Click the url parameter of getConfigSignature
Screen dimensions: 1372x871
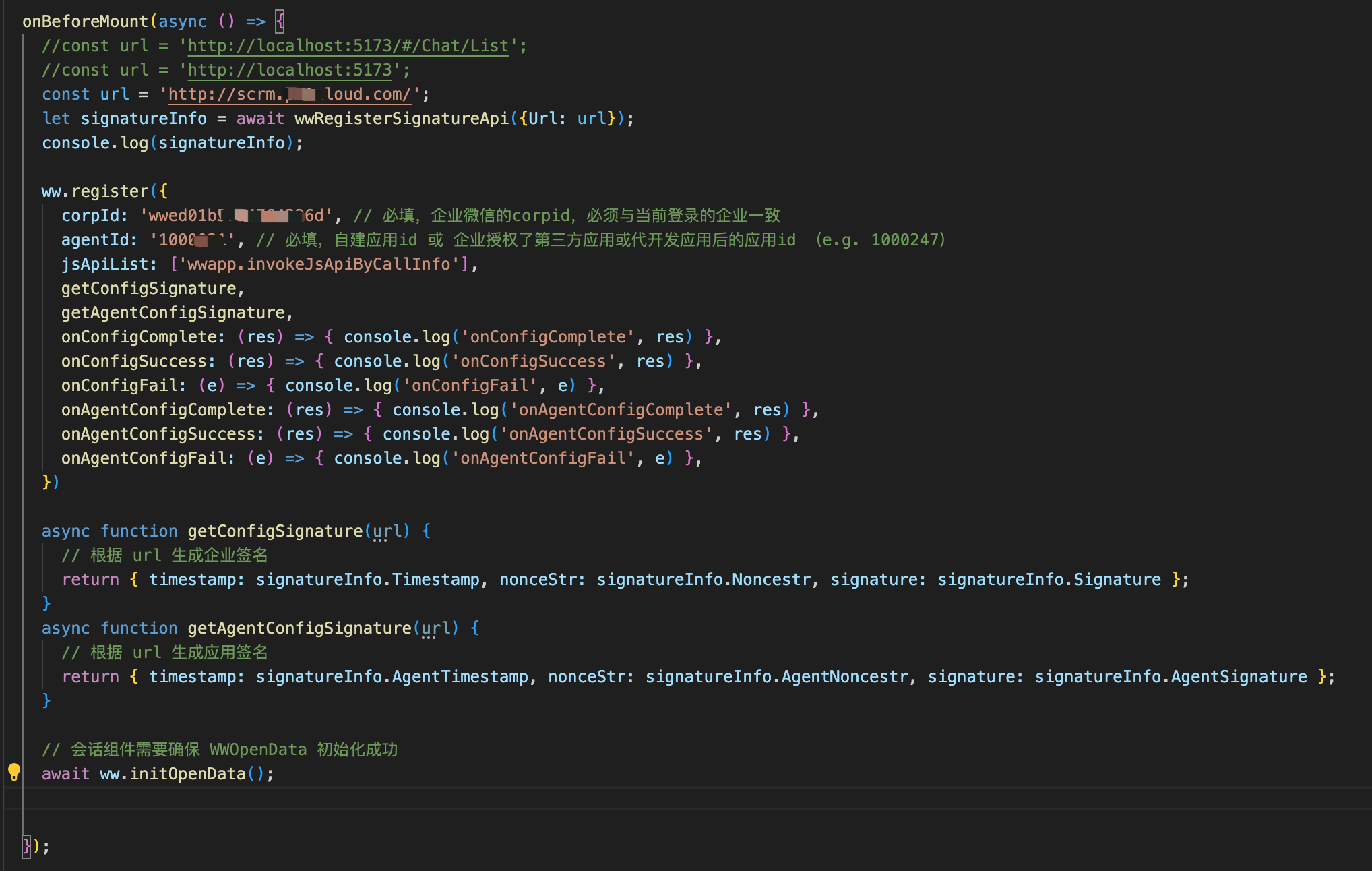[x=387, y=531]
